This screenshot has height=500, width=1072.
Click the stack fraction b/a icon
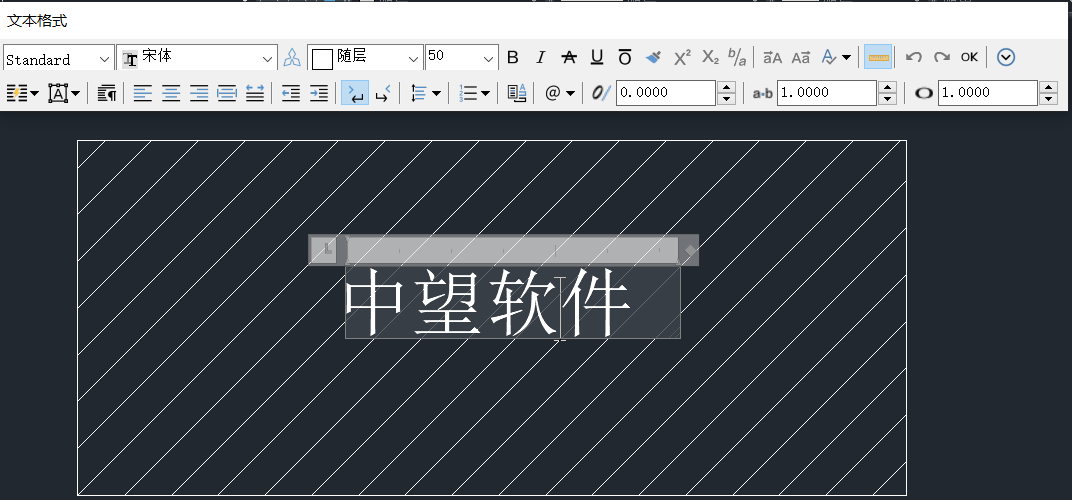click(x=737, y=58)
